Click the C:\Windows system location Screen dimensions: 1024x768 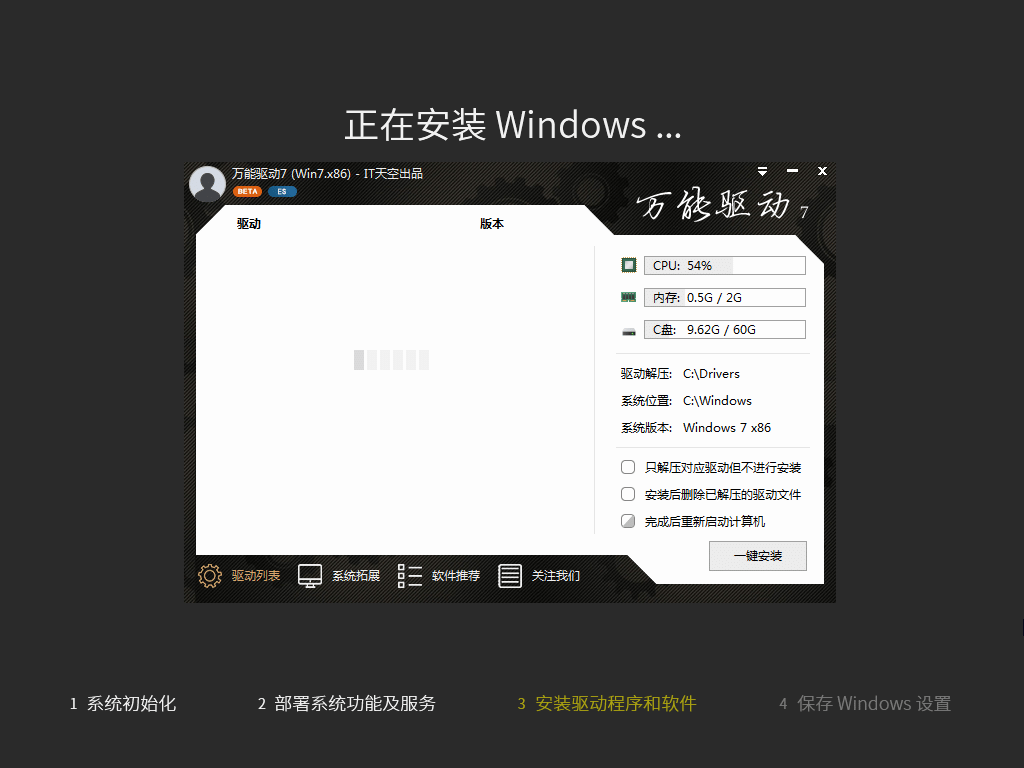coord(717,400)
